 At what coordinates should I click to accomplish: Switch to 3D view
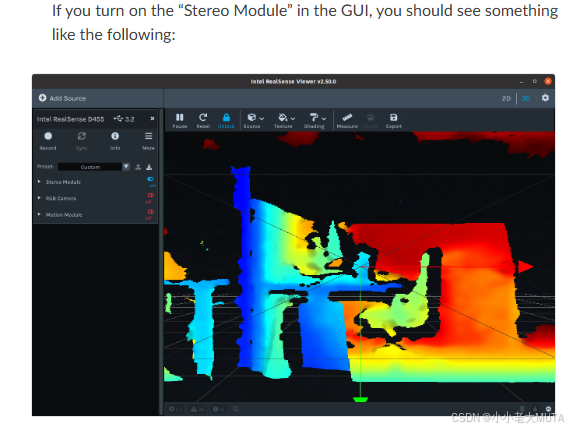(x=526, y=98)
